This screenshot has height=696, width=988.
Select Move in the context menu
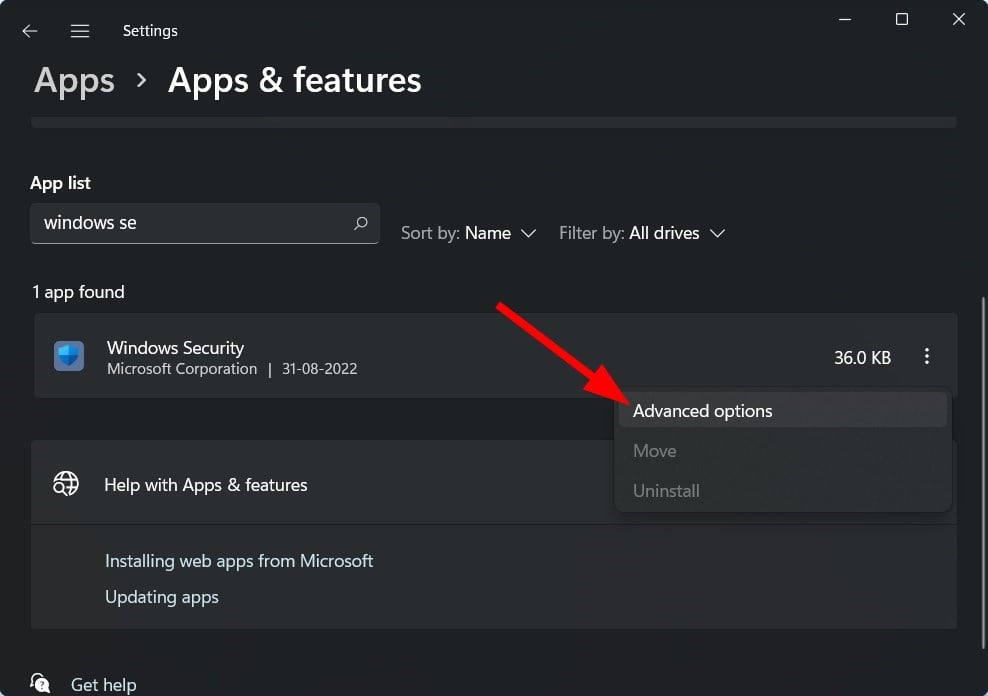point(655,451)
